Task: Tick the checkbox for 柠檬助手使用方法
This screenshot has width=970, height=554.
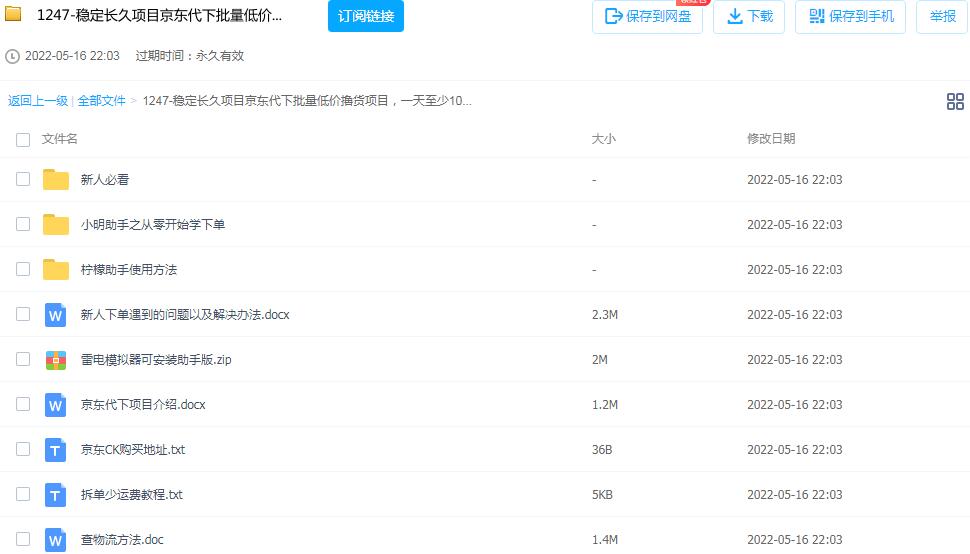Action: click(x=23, y=269)
